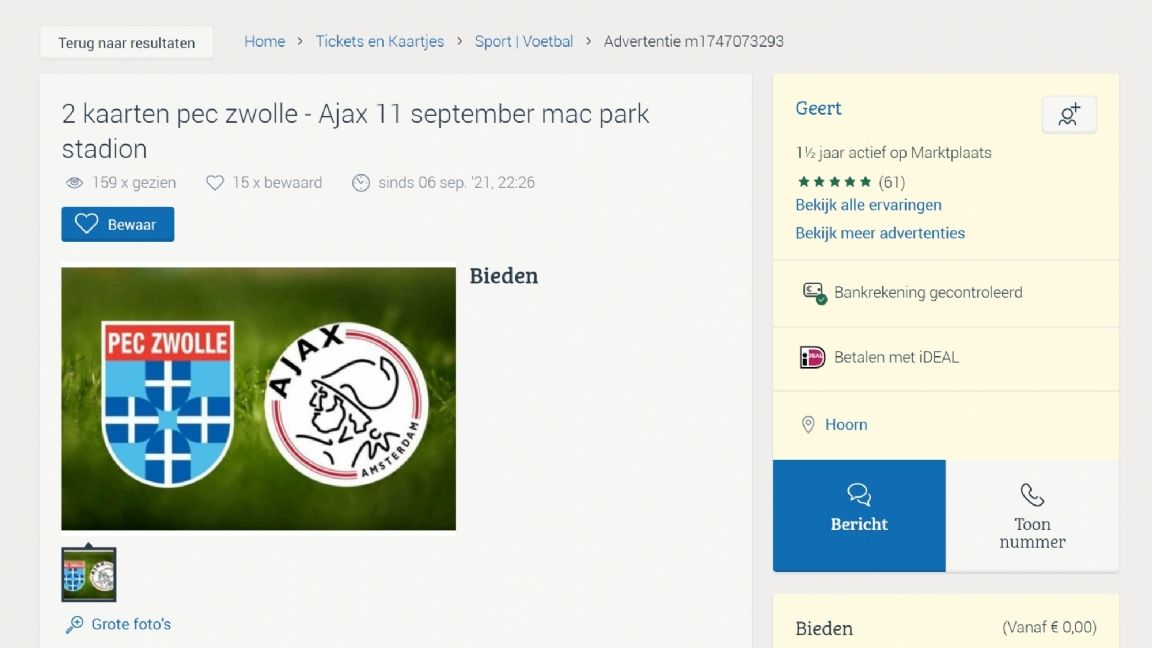Click the eye icon beside 159 x gezien
This screenshot has height=648, width=1152.
click(74, 183)
